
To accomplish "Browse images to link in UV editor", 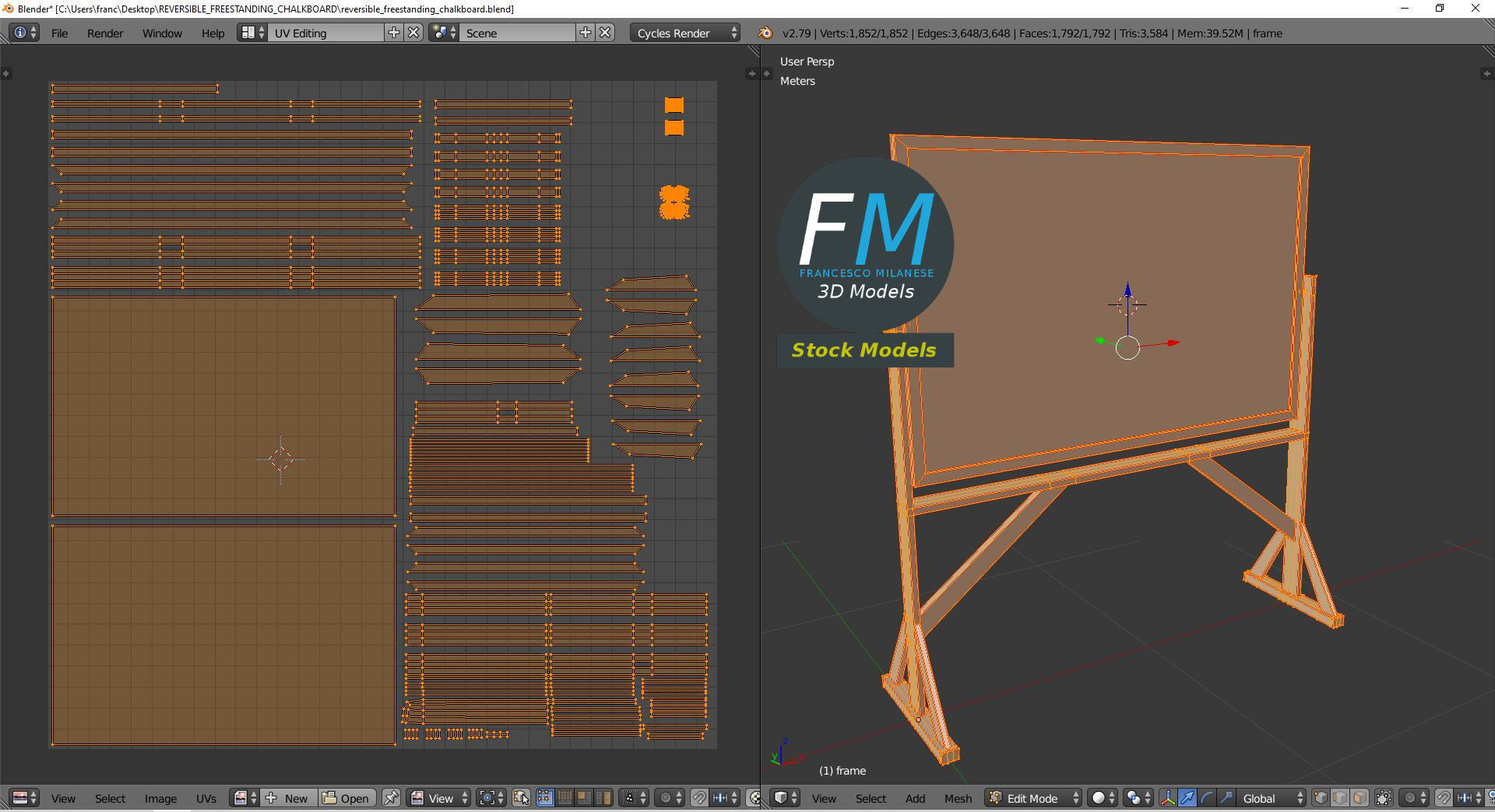I will 244,798.
